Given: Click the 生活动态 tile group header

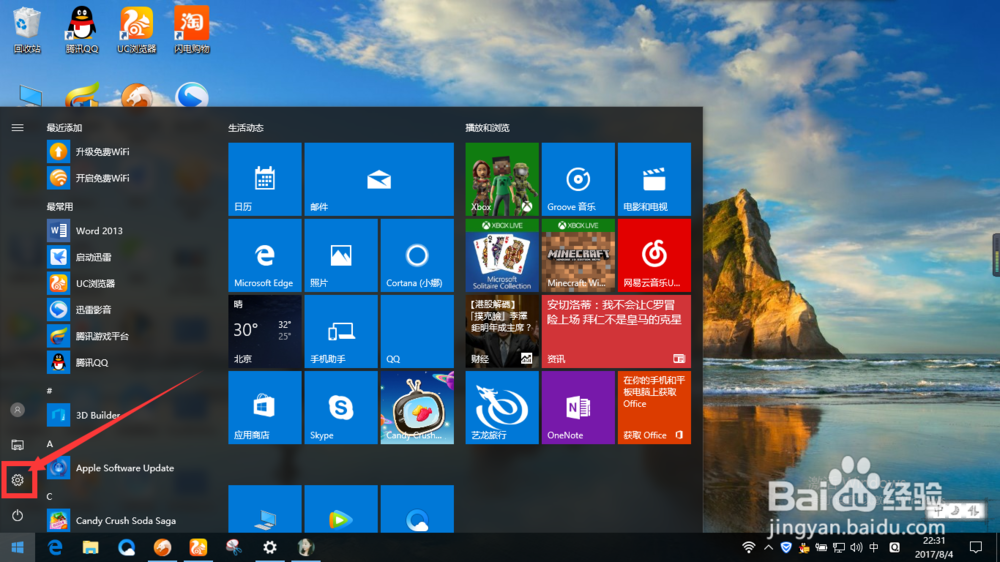Looking at the screenshot, I should coord(246,128).
